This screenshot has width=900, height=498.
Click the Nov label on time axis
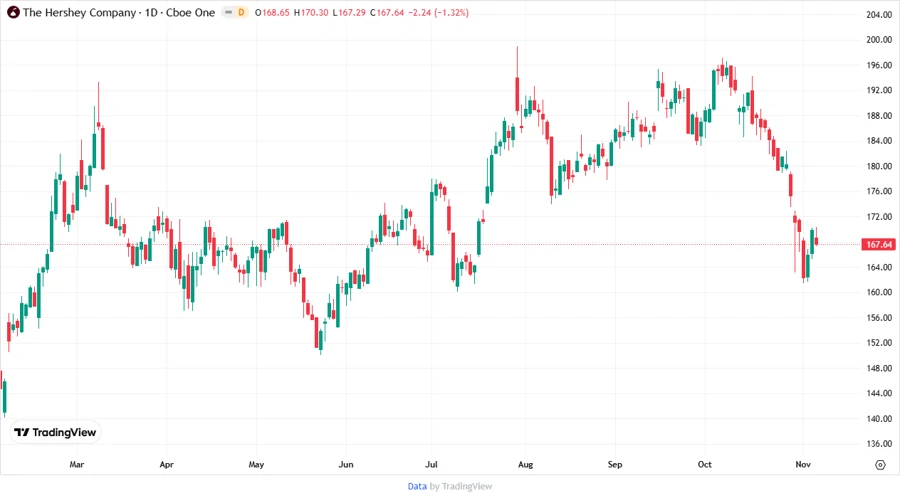point(803,464)
